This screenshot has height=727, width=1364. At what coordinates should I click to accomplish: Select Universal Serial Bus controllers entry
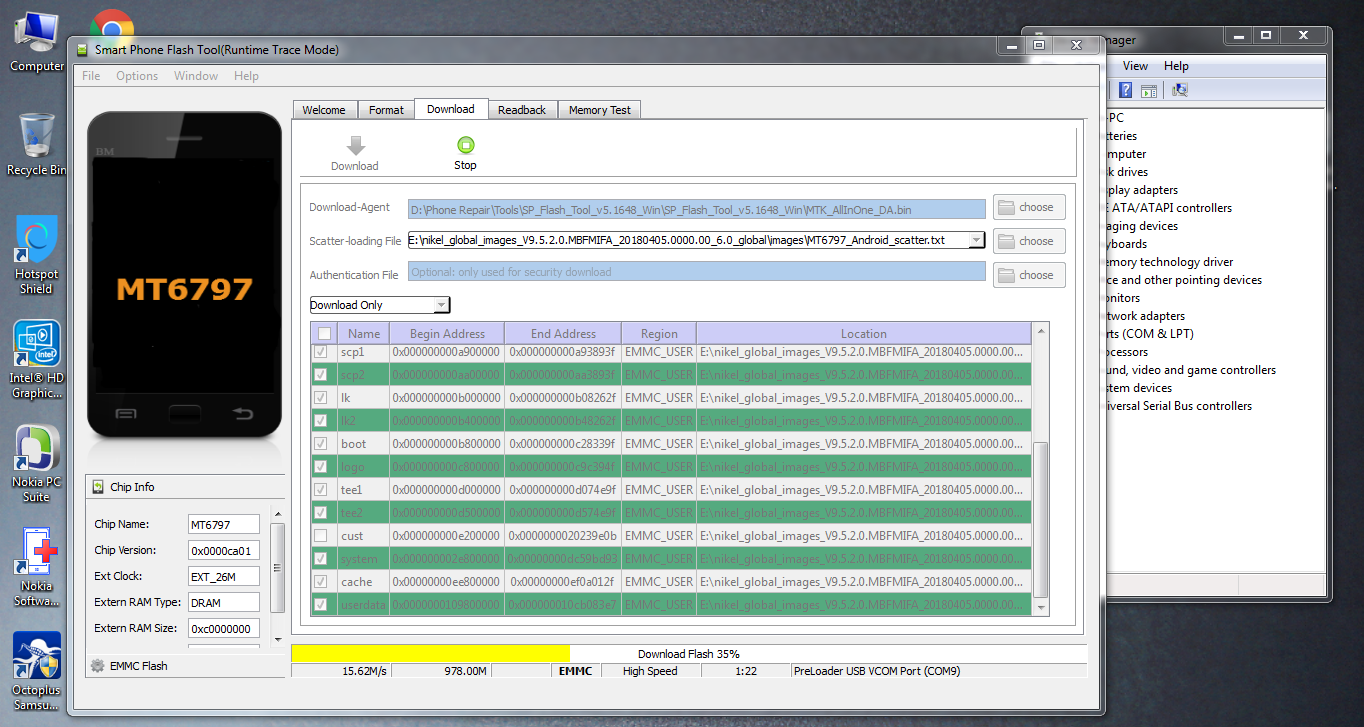point(1178,406)
